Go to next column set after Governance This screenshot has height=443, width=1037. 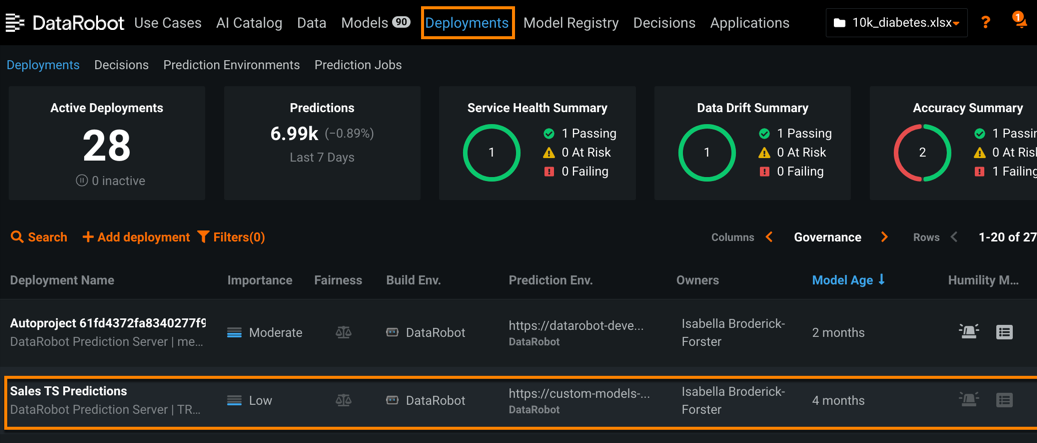tap(884, 237)
